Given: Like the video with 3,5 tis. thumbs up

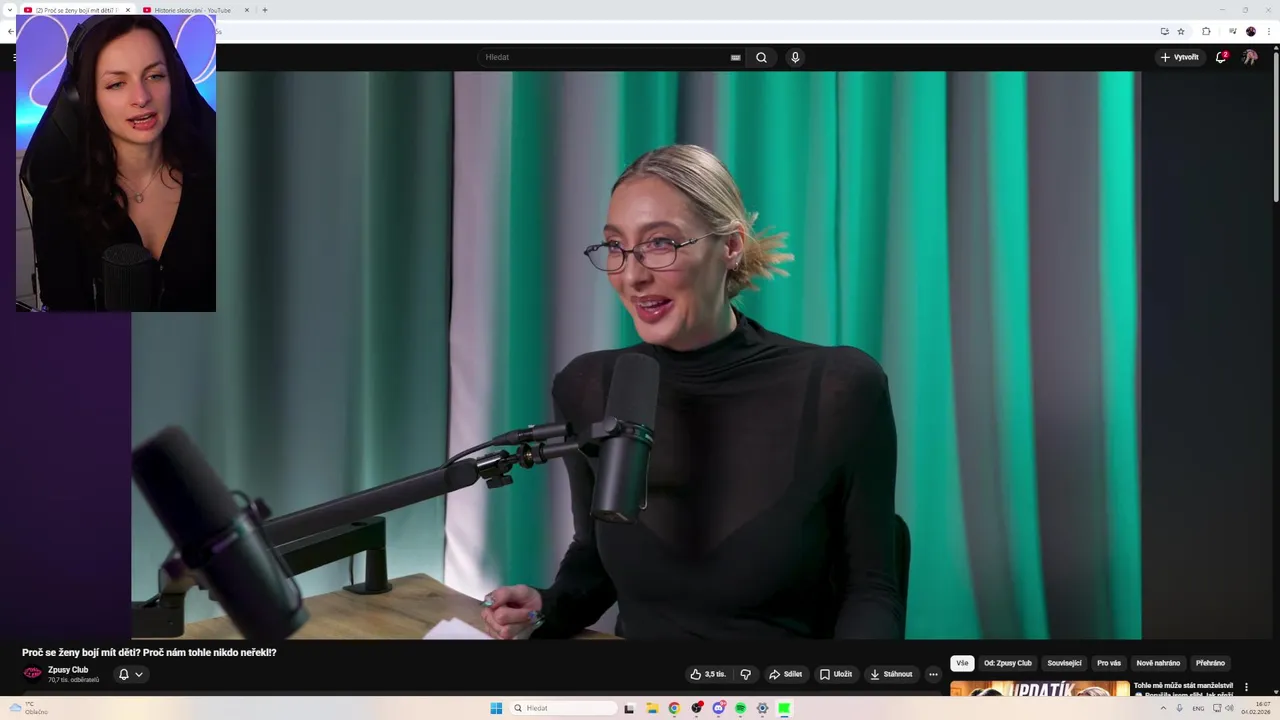Looking at the screenshot, I should (708, 674).
